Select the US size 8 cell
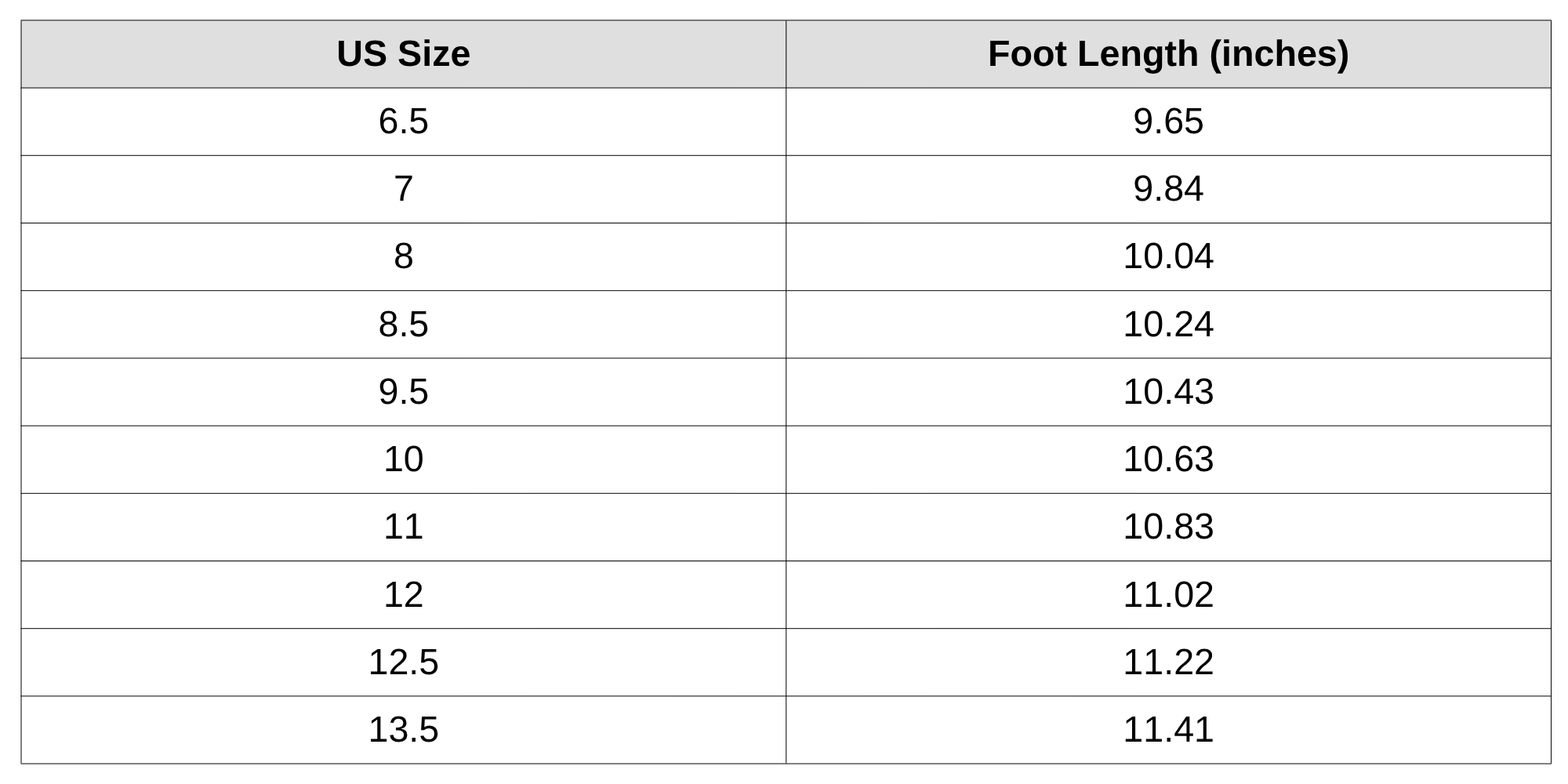 pyautogui.click(x=403, y=256)
